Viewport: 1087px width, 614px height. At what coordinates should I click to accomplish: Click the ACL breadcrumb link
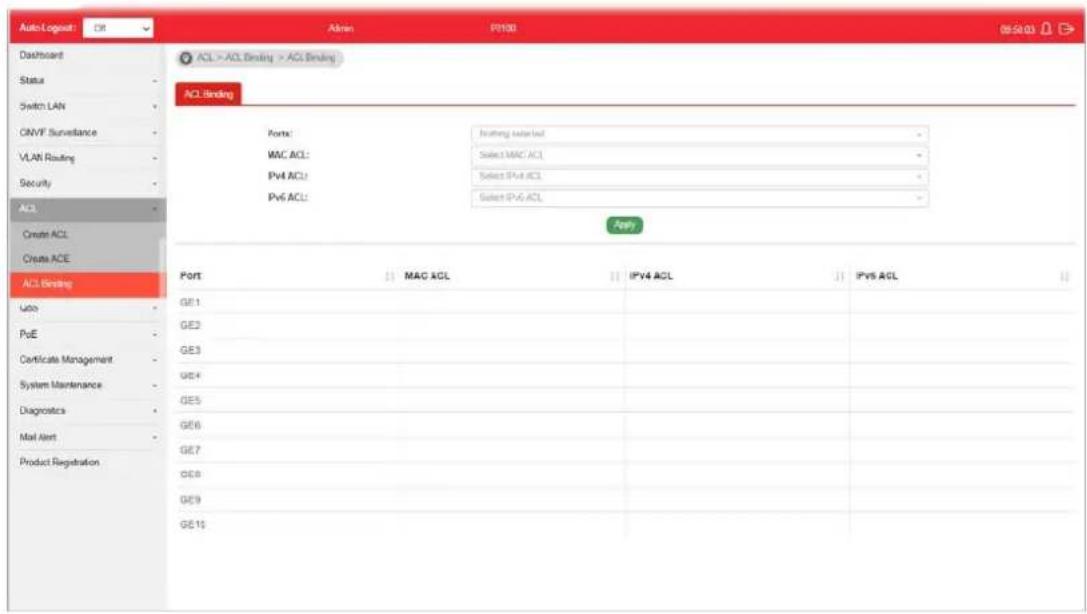tap(205, 58)
